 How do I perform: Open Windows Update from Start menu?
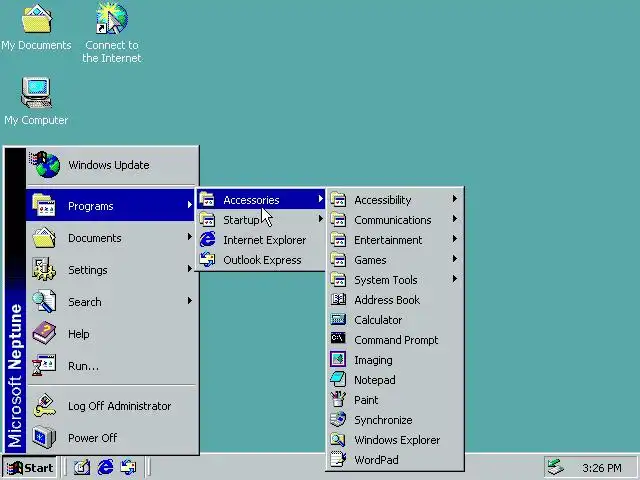tap(112, 165)
